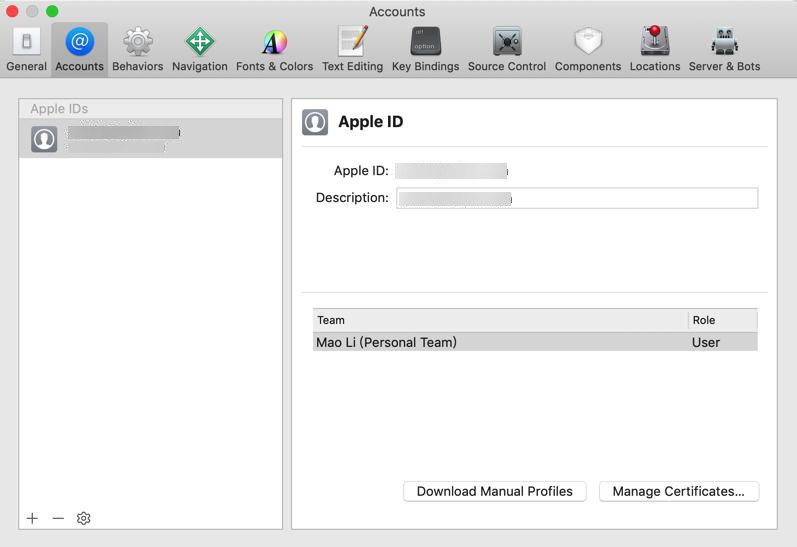Click the User role cell
This screenshot has height=547, width=797.
click(x=706, y=343)
